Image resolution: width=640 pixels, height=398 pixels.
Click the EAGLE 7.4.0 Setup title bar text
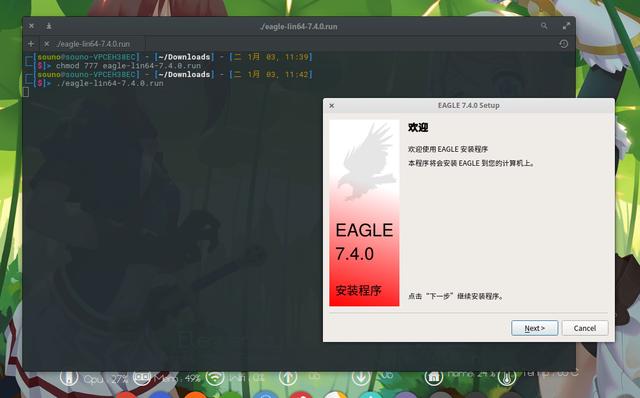point(469,105)
